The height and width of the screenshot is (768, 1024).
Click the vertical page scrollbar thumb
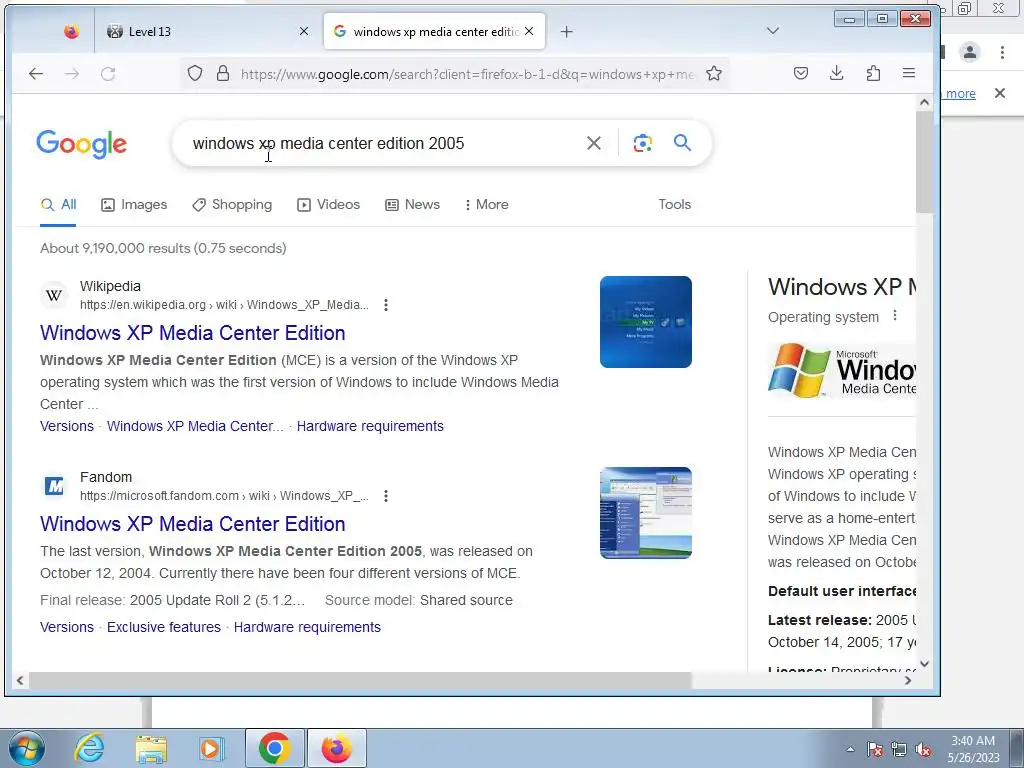pyautogui.click(x=924, y=161)
